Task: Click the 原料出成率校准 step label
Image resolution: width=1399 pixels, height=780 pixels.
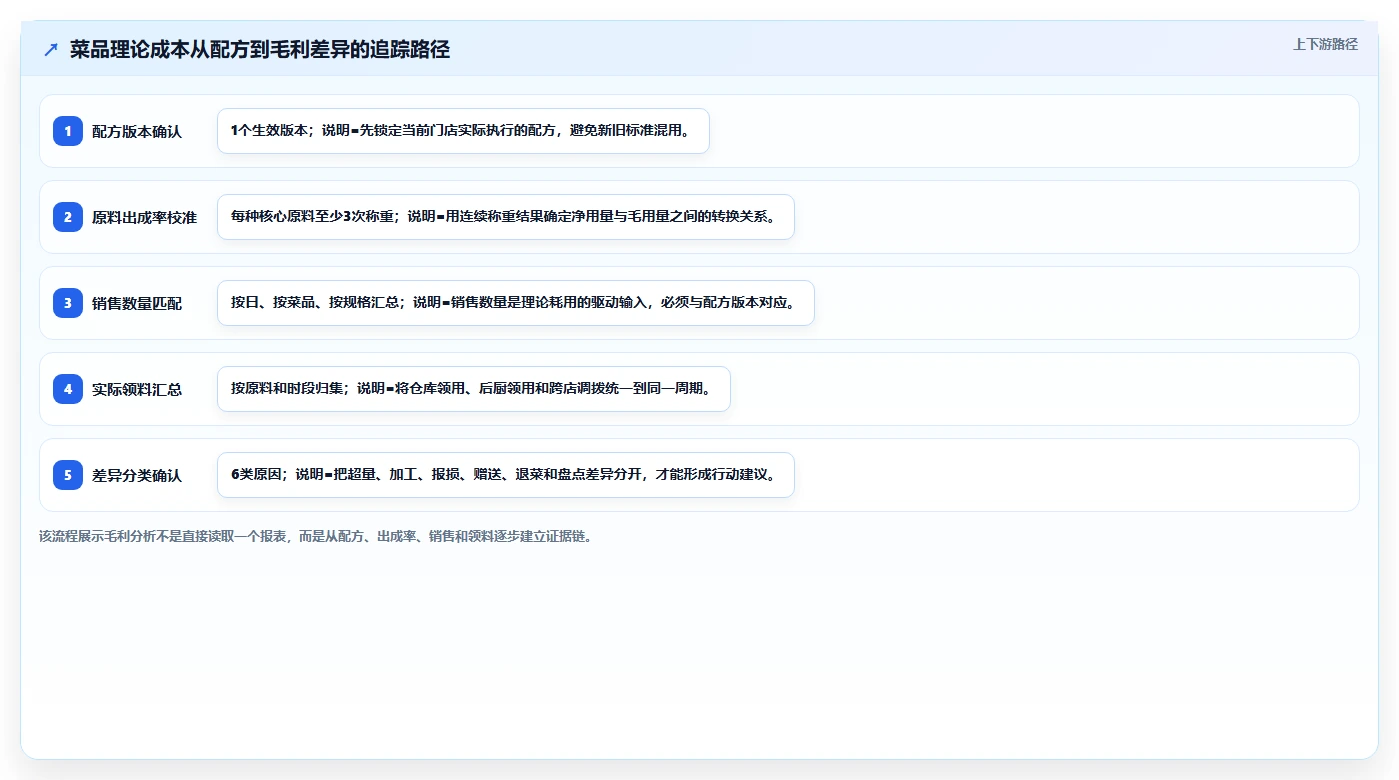Action: pyautogui.click(x=144, y=217)
